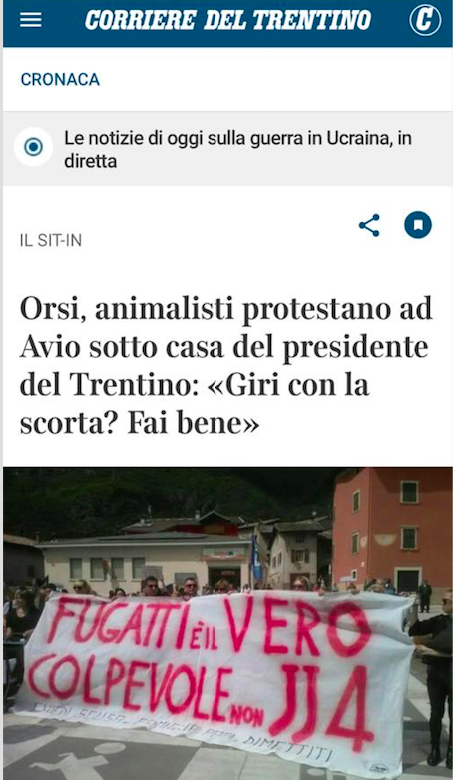Click the word TRENTINO in the masthead

point(312,20)
